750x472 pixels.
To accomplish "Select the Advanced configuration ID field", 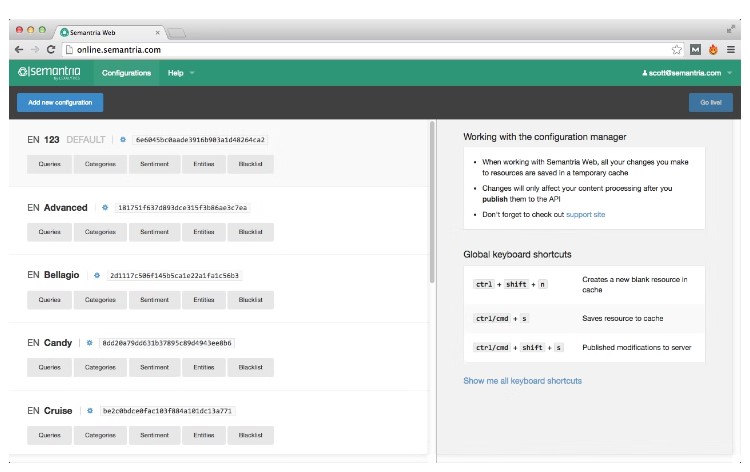I will pyautogui.click(x=183, y=208).
